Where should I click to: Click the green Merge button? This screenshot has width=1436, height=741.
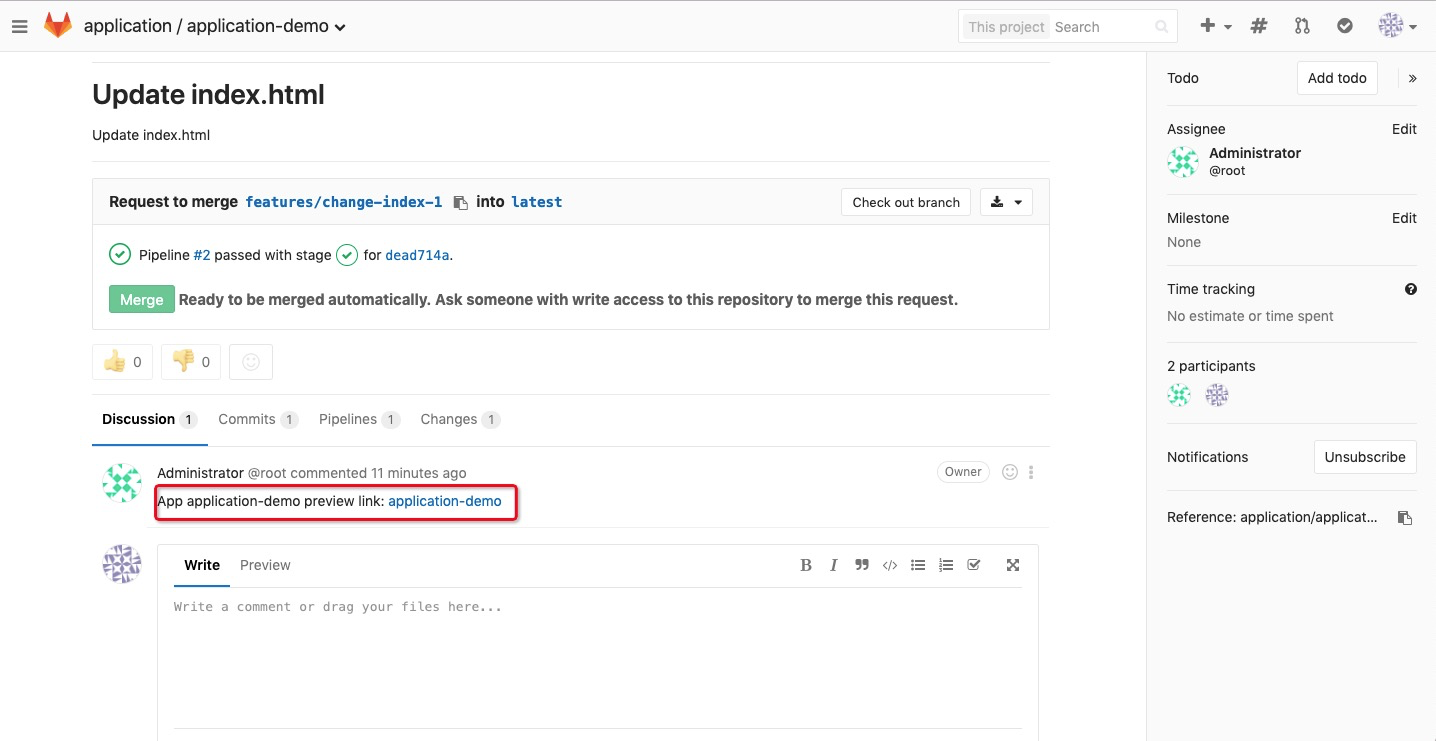coord(142,299)
